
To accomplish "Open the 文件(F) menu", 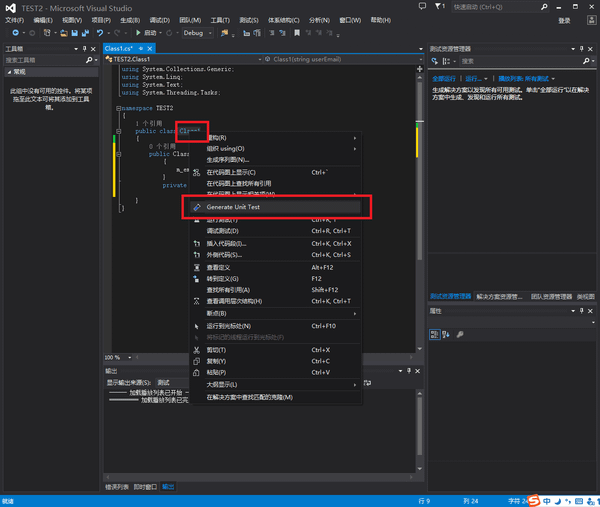I will 15,20.
